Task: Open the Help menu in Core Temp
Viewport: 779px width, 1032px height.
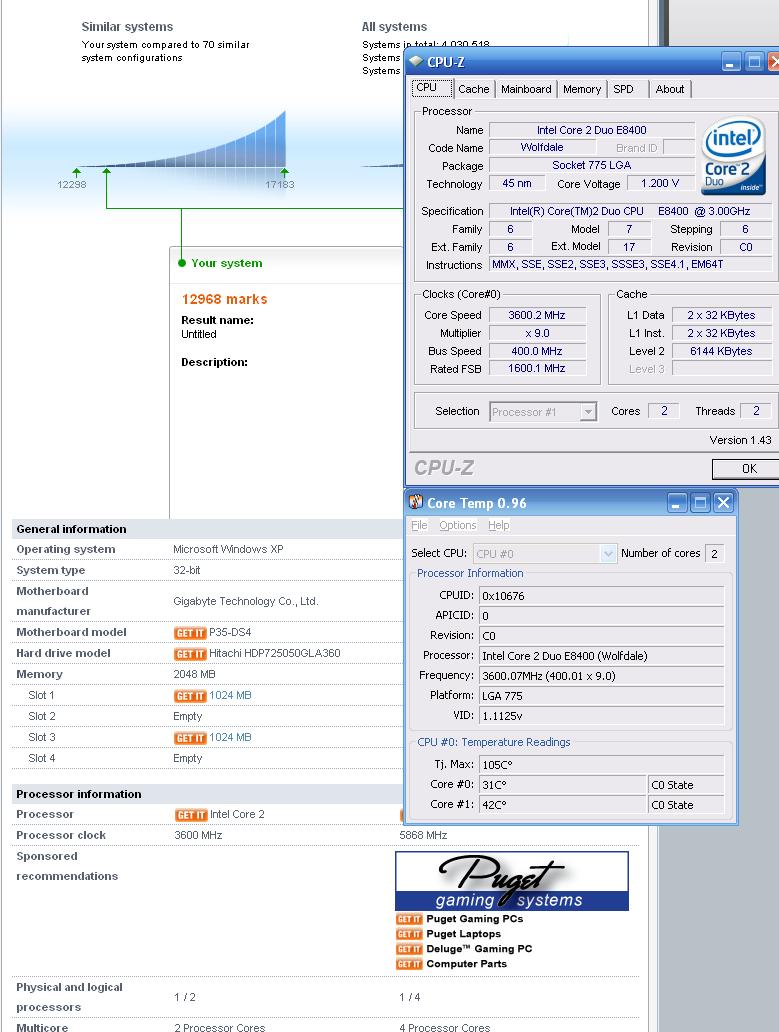Action: 499,525
